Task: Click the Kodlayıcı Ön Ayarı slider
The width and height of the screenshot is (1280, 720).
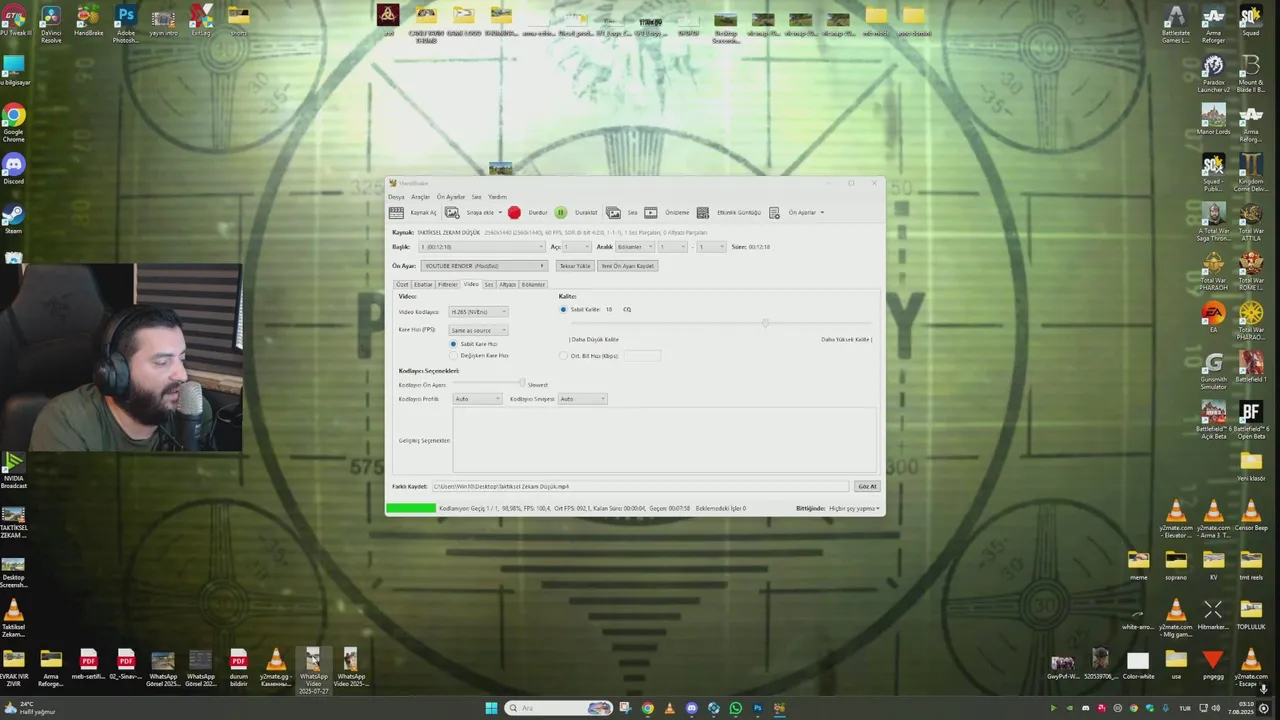Action: click(x=486, y=384)
